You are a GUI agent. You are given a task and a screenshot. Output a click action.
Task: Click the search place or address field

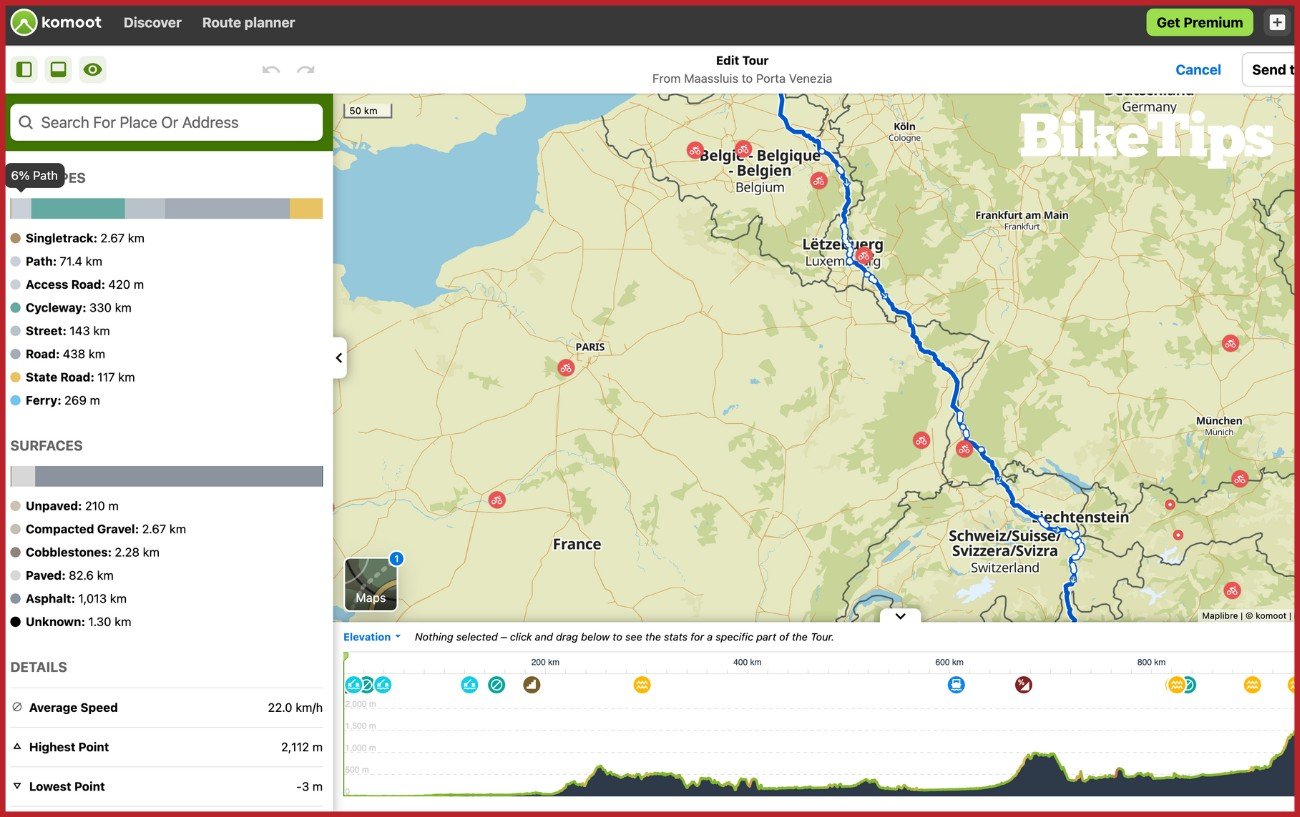[x=166, y=122]
